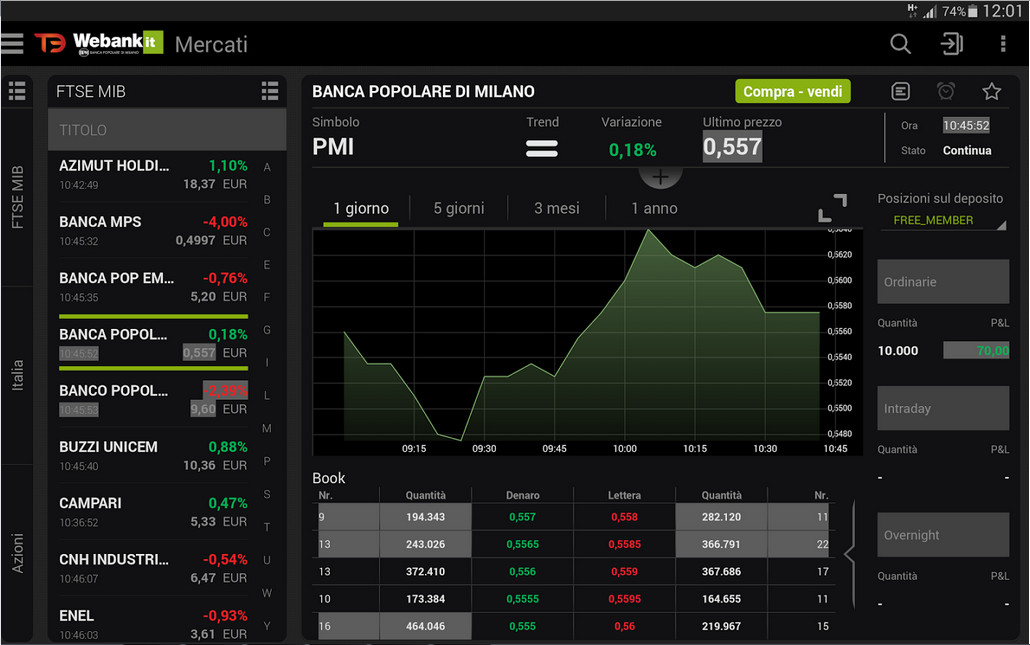Tap Lettera price 0,5595 in book
1030x645 pixels.
pyautogui.click(x=624, y=599)
